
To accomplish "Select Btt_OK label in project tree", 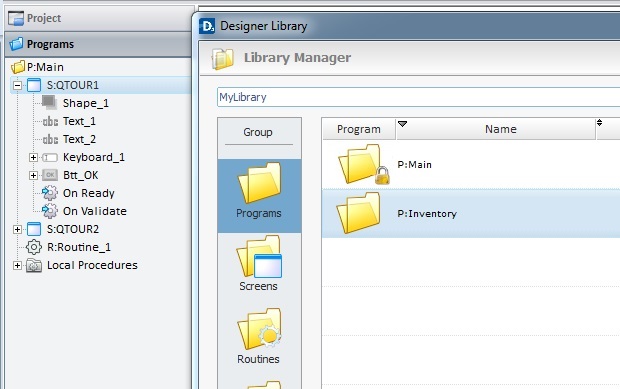I will pyautogui.click(x=80, y=175).
